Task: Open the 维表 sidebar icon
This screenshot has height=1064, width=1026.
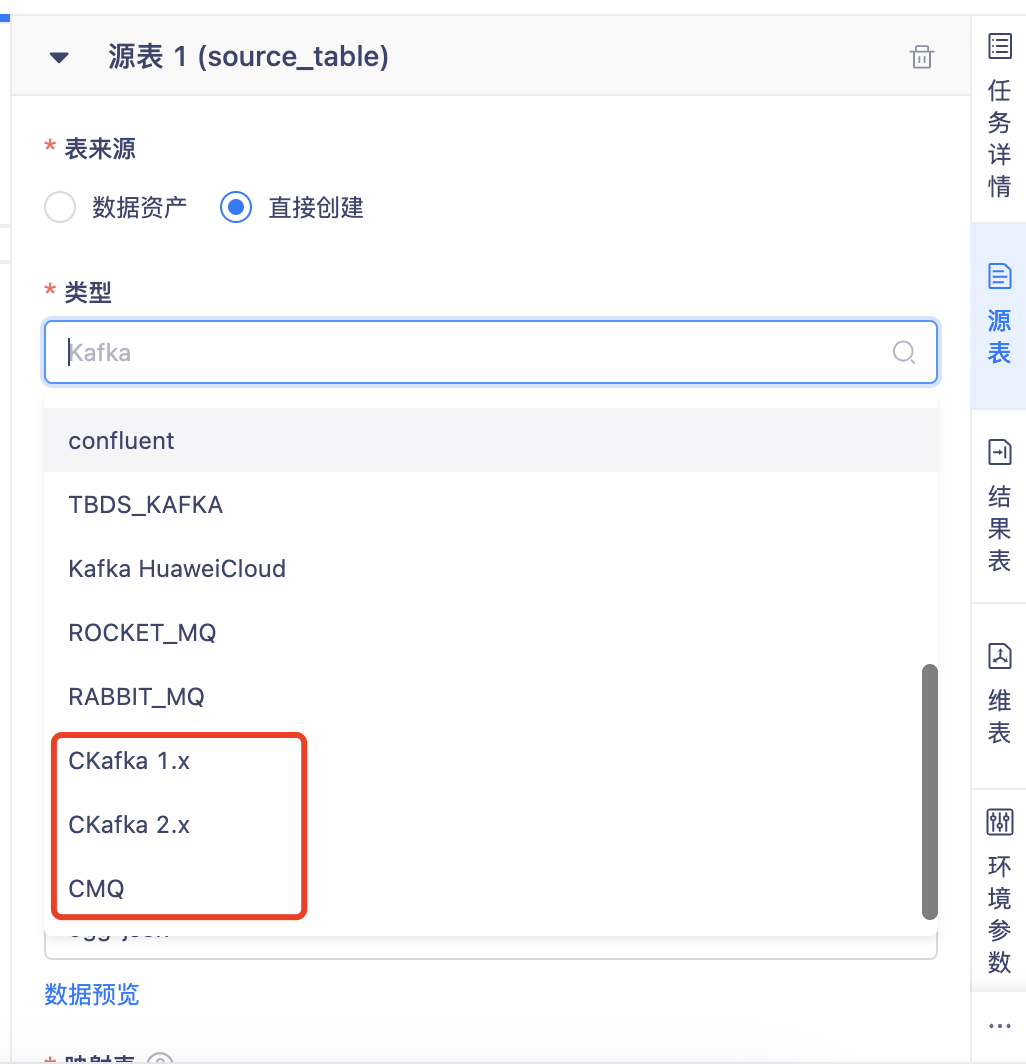Action: tap(1000, 656)
